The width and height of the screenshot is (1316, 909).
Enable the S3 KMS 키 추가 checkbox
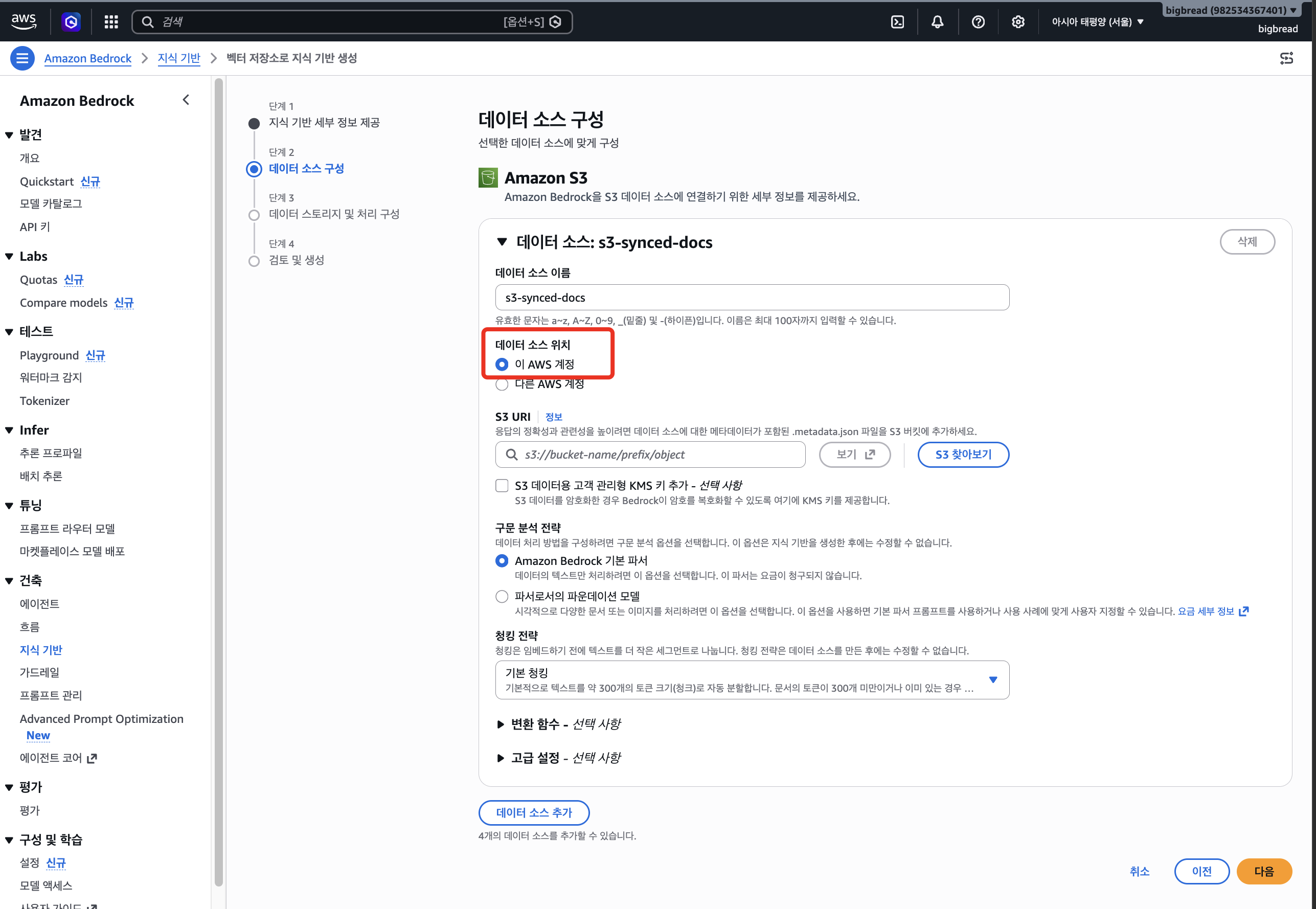502,485
